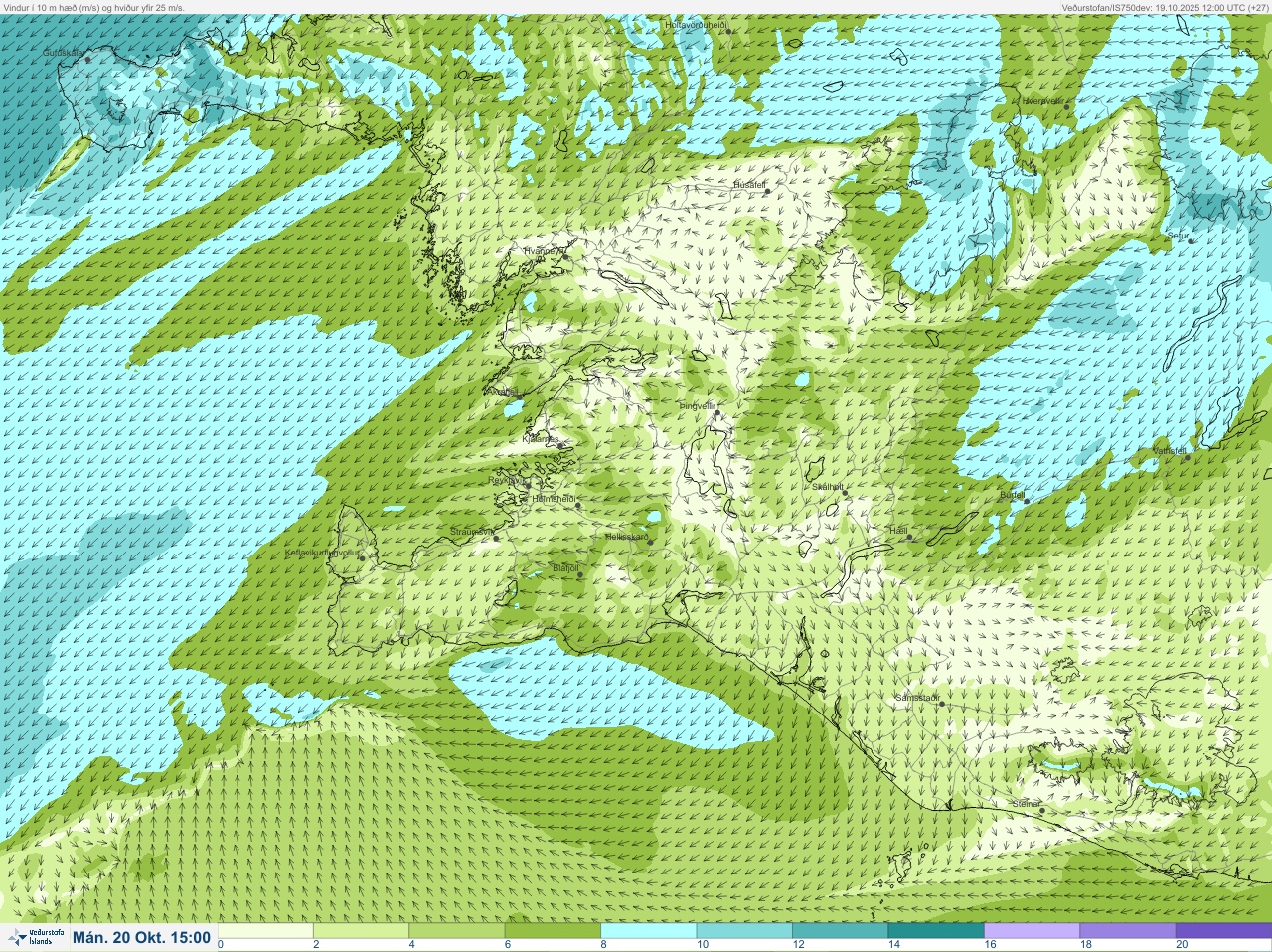Select the 8–10 m/s light cyan swatch

coord(649,931)
